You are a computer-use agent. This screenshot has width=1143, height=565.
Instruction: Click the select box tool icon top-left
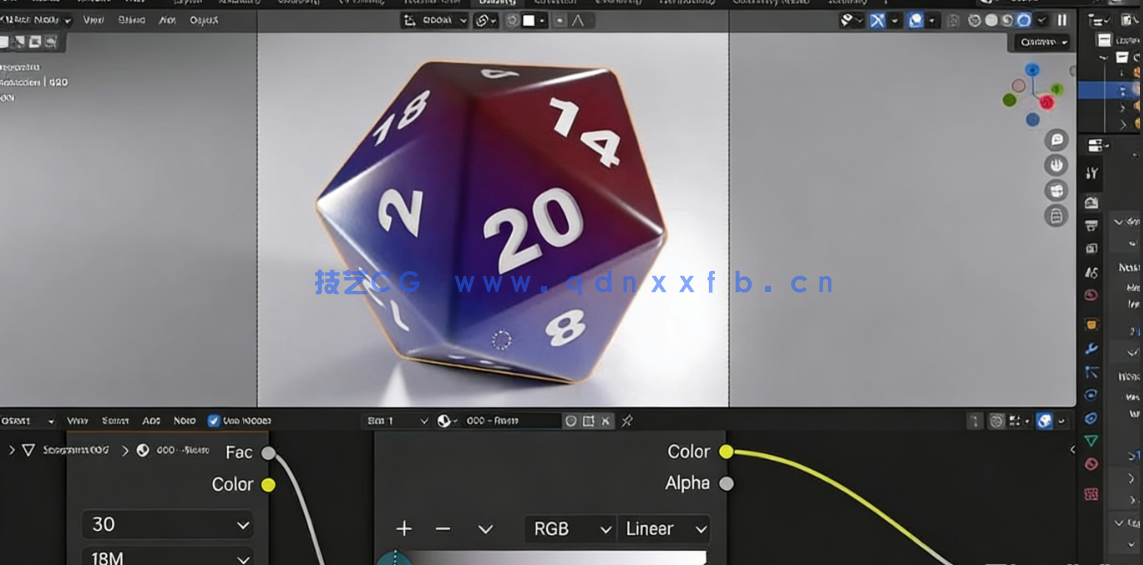tap(5, 42)
